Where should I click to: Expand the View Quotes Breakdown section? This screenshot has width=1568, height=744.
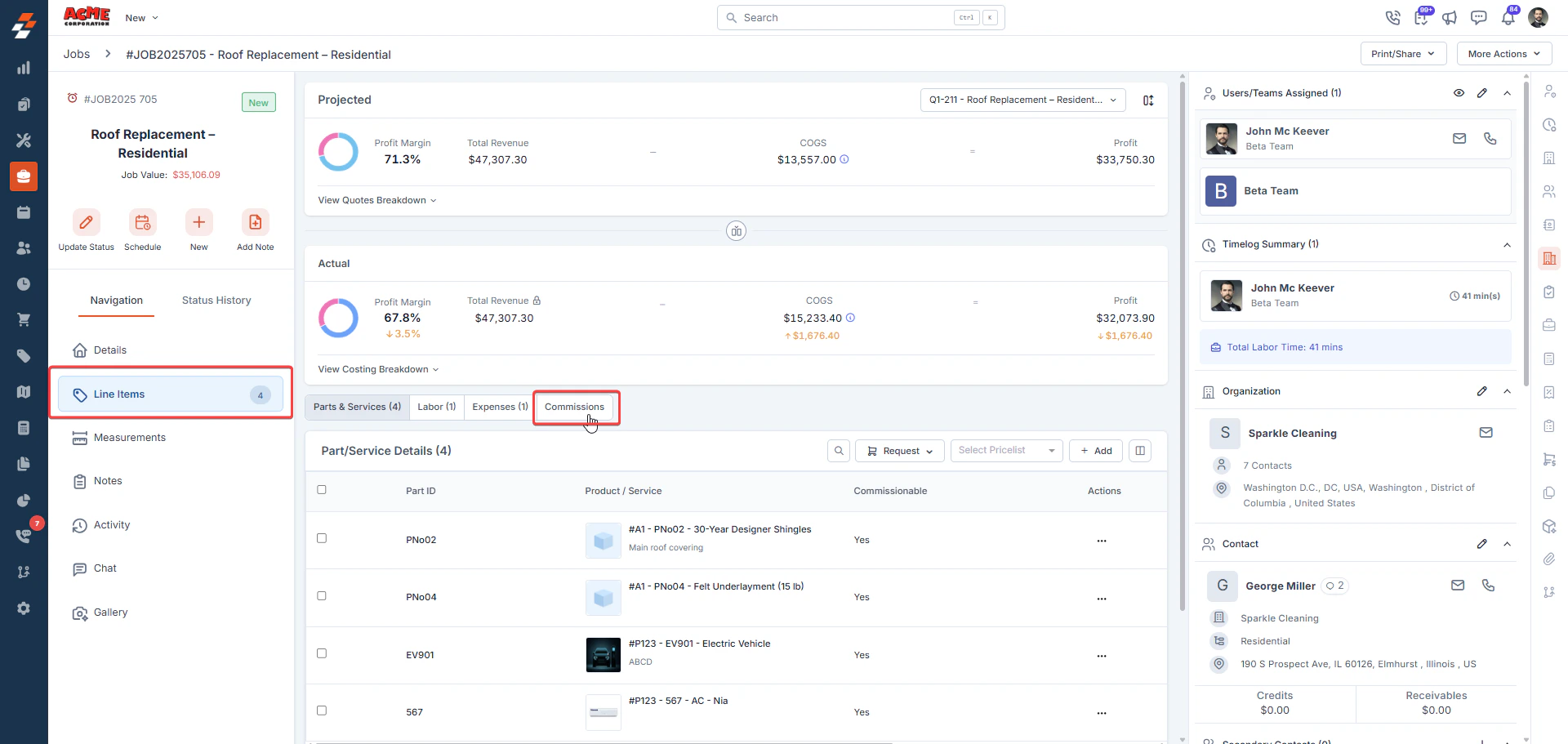376,200
